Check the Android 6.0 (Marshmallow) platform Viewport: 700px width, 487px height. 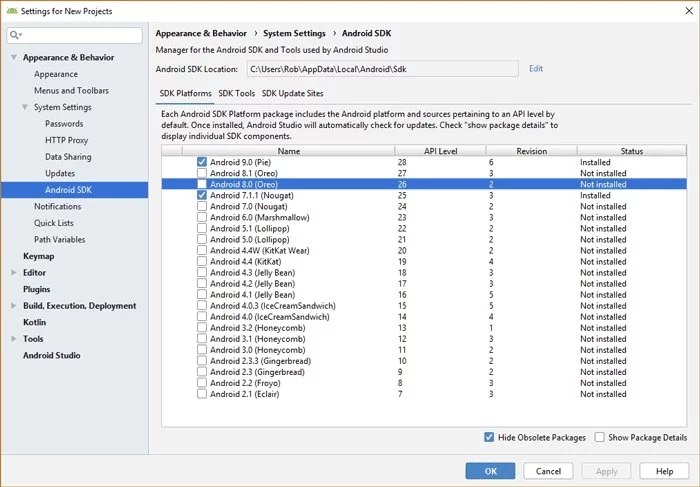(203, 217)
